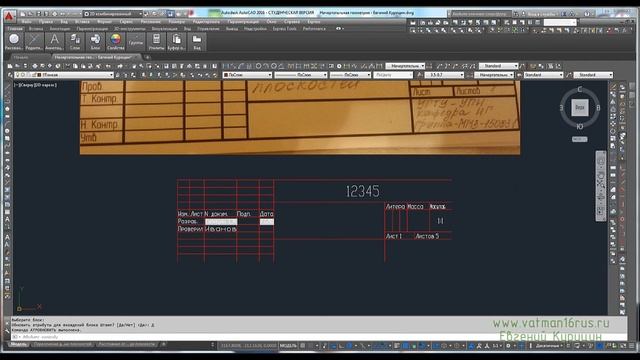The height and width of the screenshot is (360, 640).
Task: Select the Иванов text in the title block
Action: tap(221, 229)
